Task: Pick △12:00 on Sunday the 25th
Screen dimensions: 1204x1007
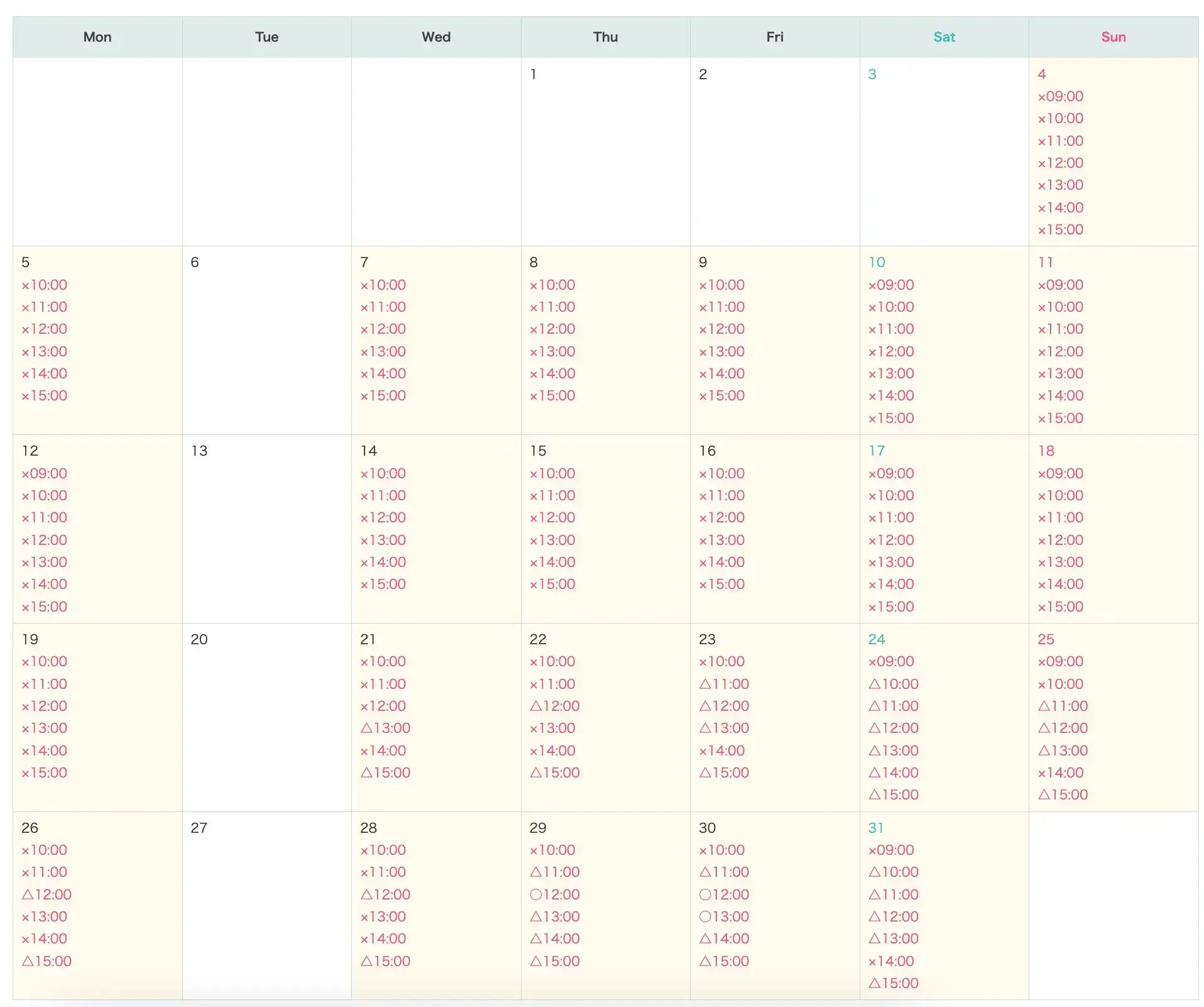Action: click(x=1063, y=728)
